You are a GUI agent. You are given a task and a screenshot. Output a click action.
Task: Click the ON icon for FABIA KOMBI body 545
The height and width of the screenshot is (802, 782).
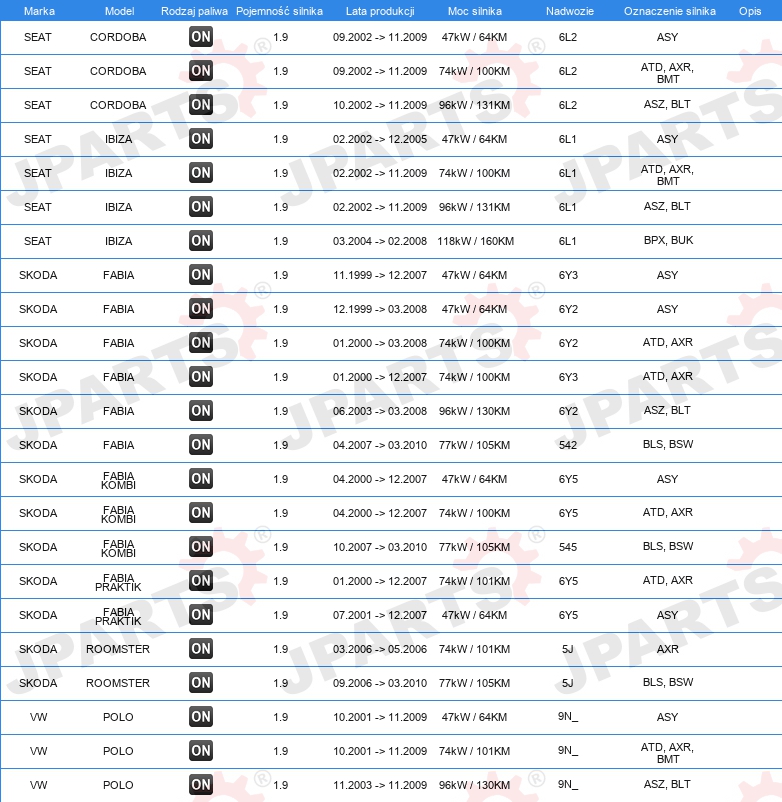[200, 547]
